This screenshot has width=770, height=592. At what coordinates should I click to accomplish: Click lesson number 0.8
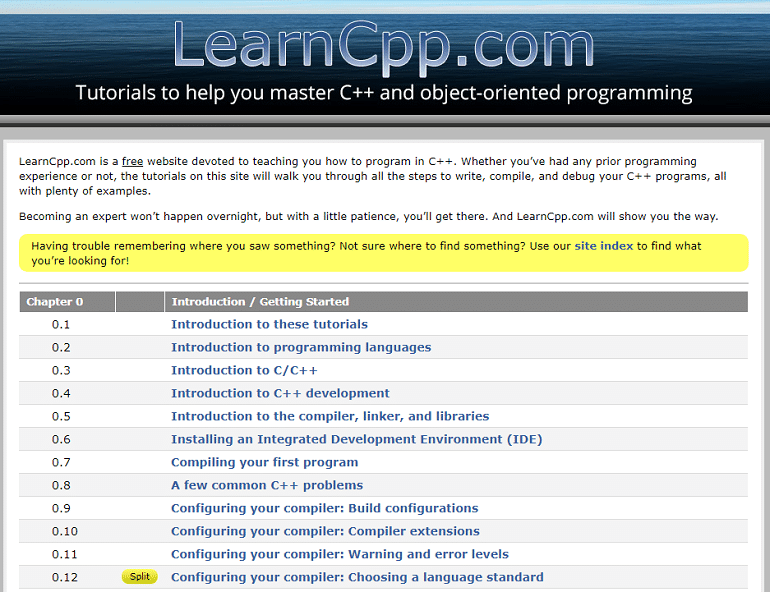[x=61, y=485]
